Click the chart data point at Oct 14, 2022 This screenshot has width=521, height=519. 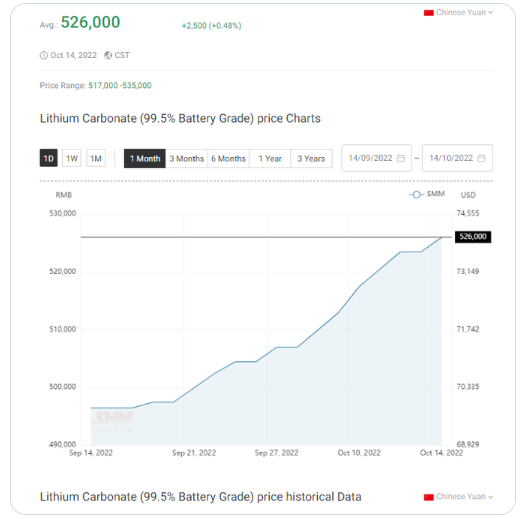[x=441, y=237]
